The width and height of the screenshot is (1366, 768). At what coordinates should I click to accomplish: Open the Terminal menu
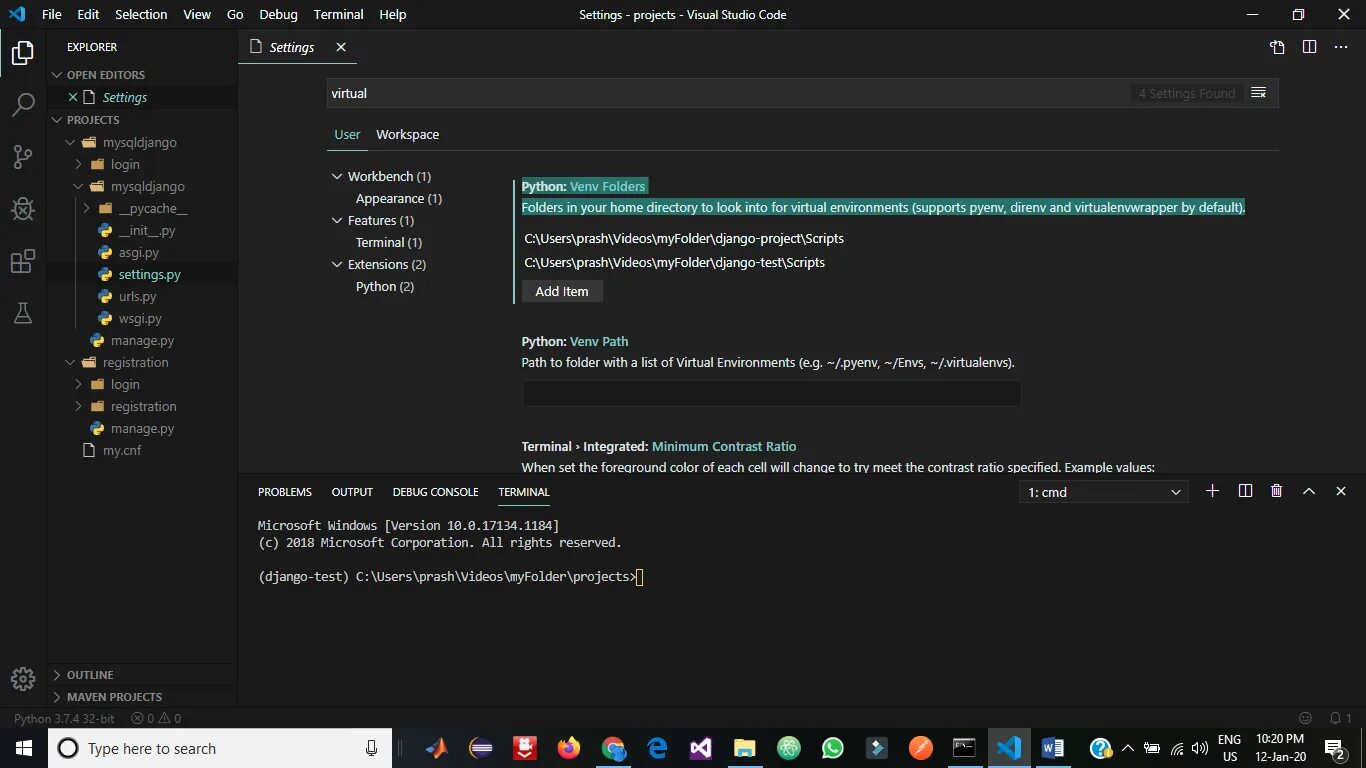tap(338, 14)
